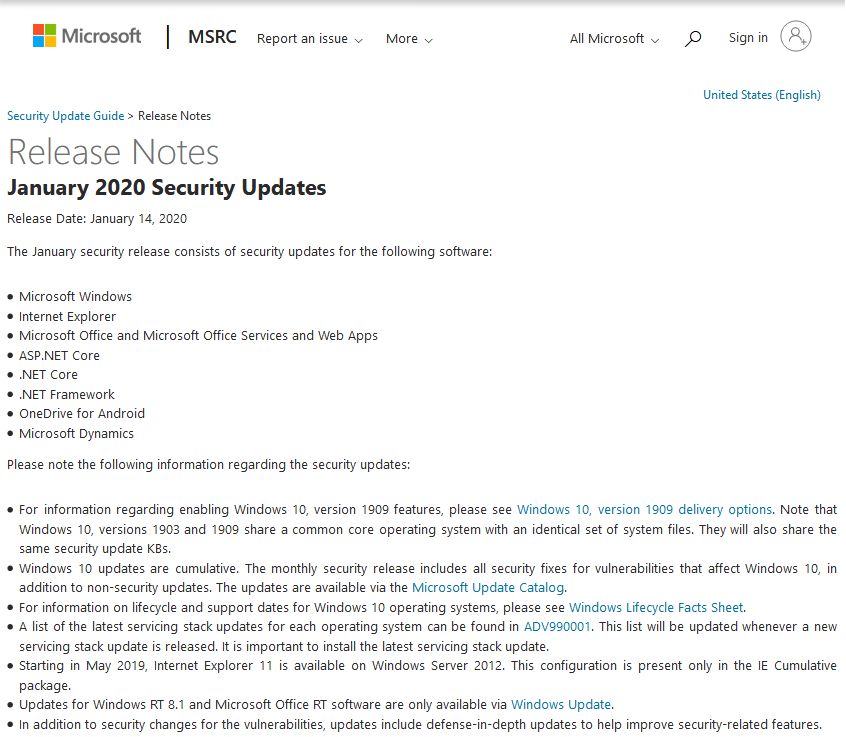Click the Sign in link

(x=747, y=37)
